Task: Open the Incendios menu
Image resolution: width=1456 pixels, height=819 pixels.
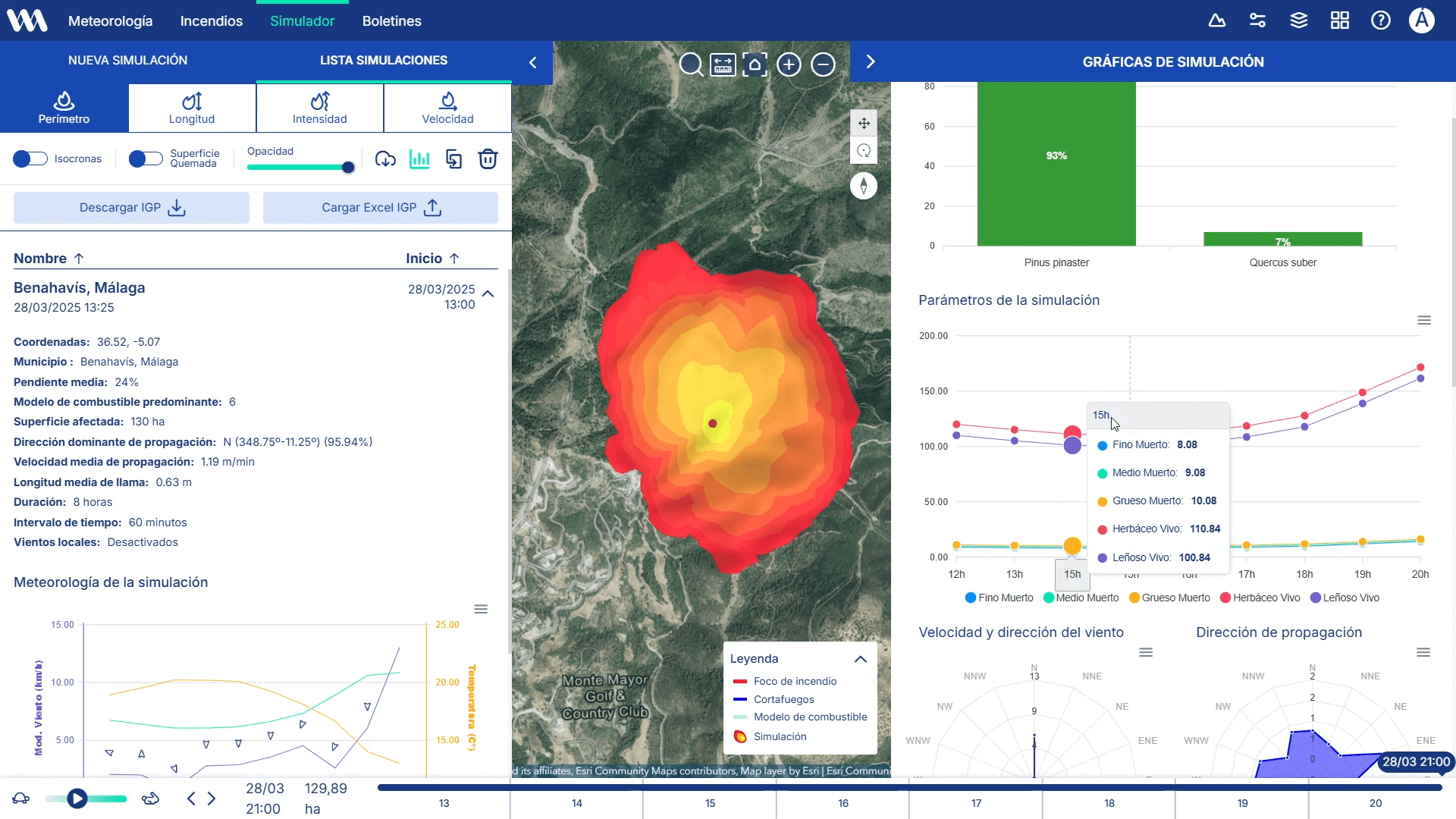Action: click(x=211, y=21)
